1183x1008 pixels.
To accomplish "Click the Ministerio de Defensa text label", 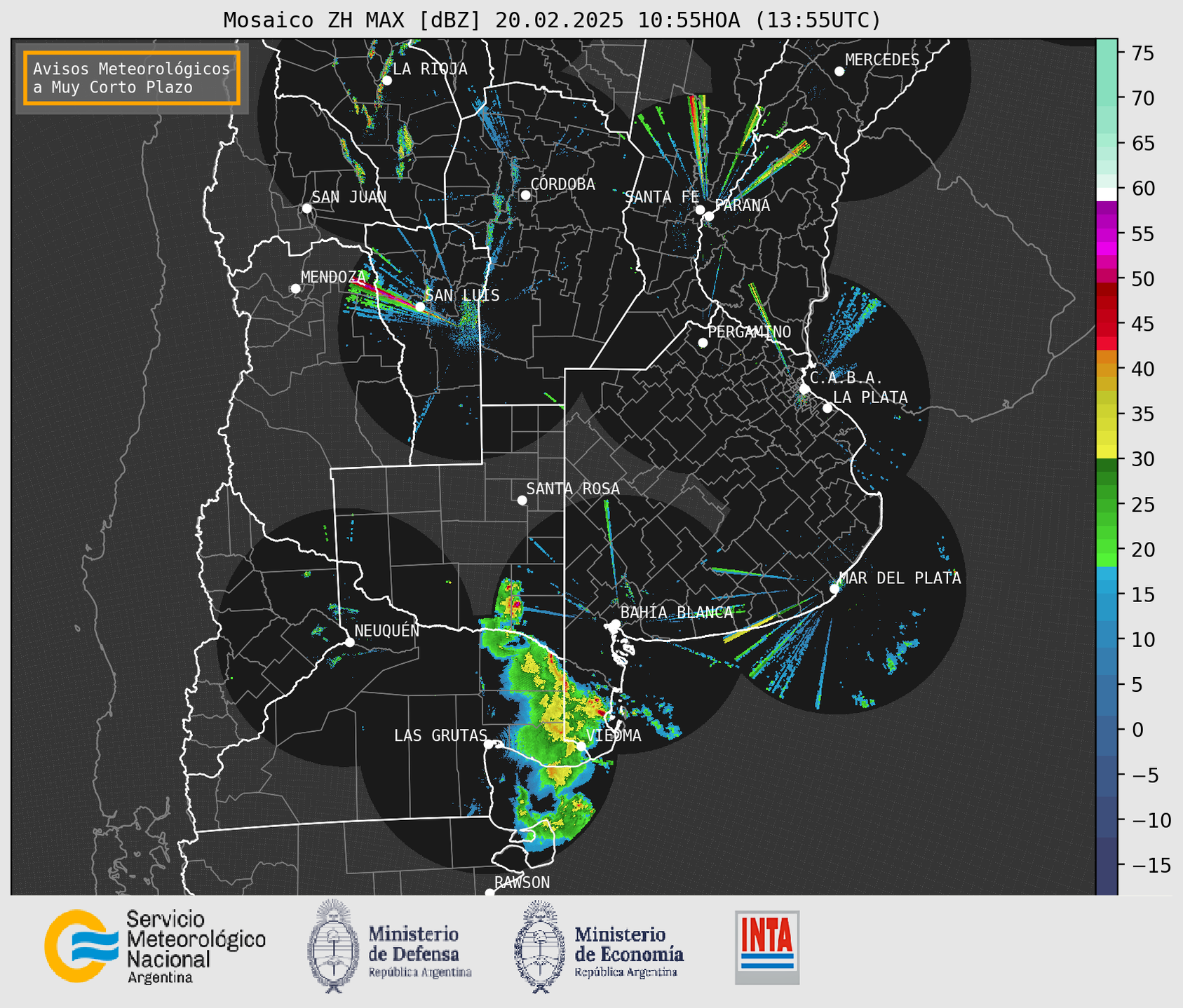I will pyautogui.click(x=420, y=951).
